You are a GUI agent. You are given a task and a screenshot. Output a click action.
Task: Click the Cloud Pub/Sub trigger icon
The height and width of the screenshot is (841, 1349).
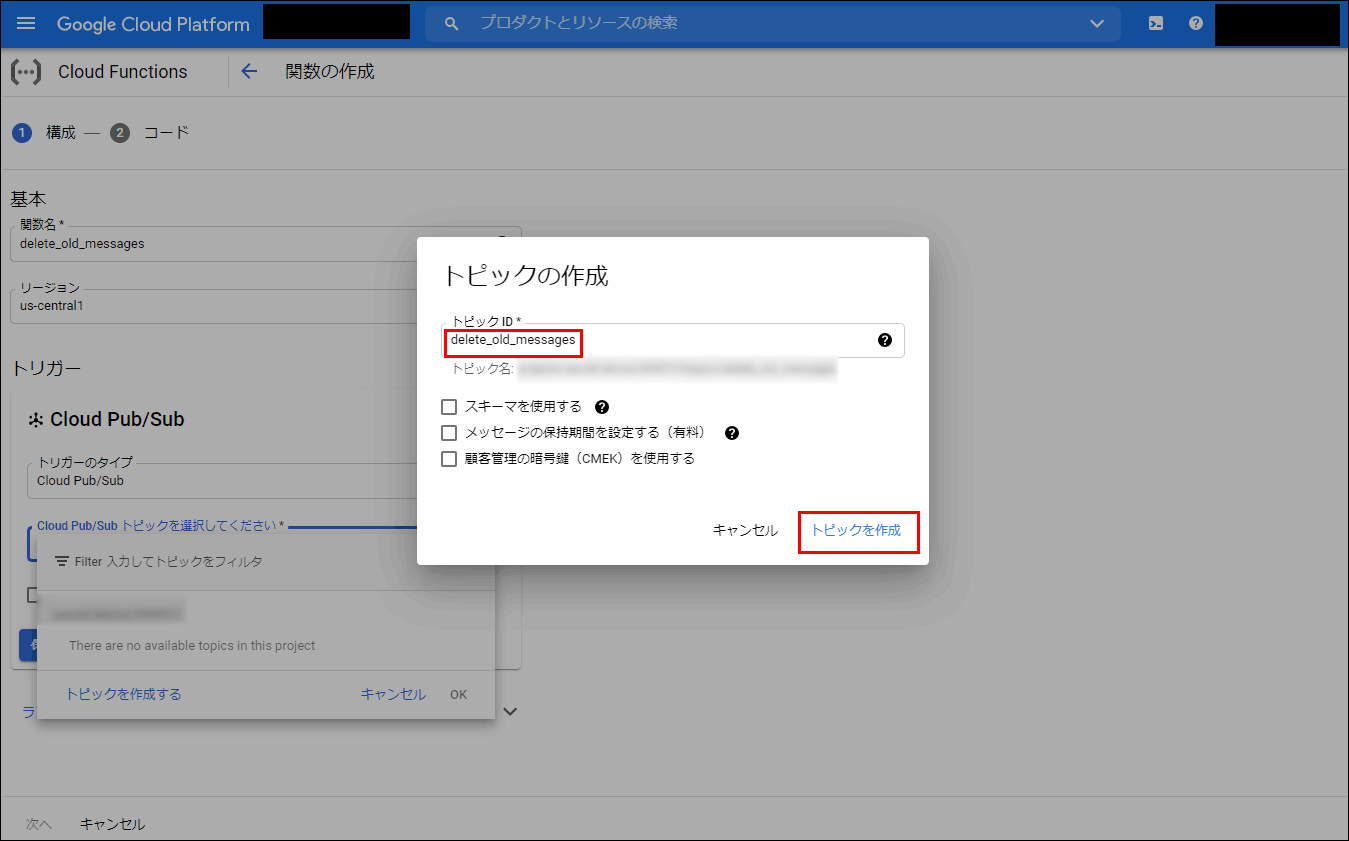coord(35,420)
